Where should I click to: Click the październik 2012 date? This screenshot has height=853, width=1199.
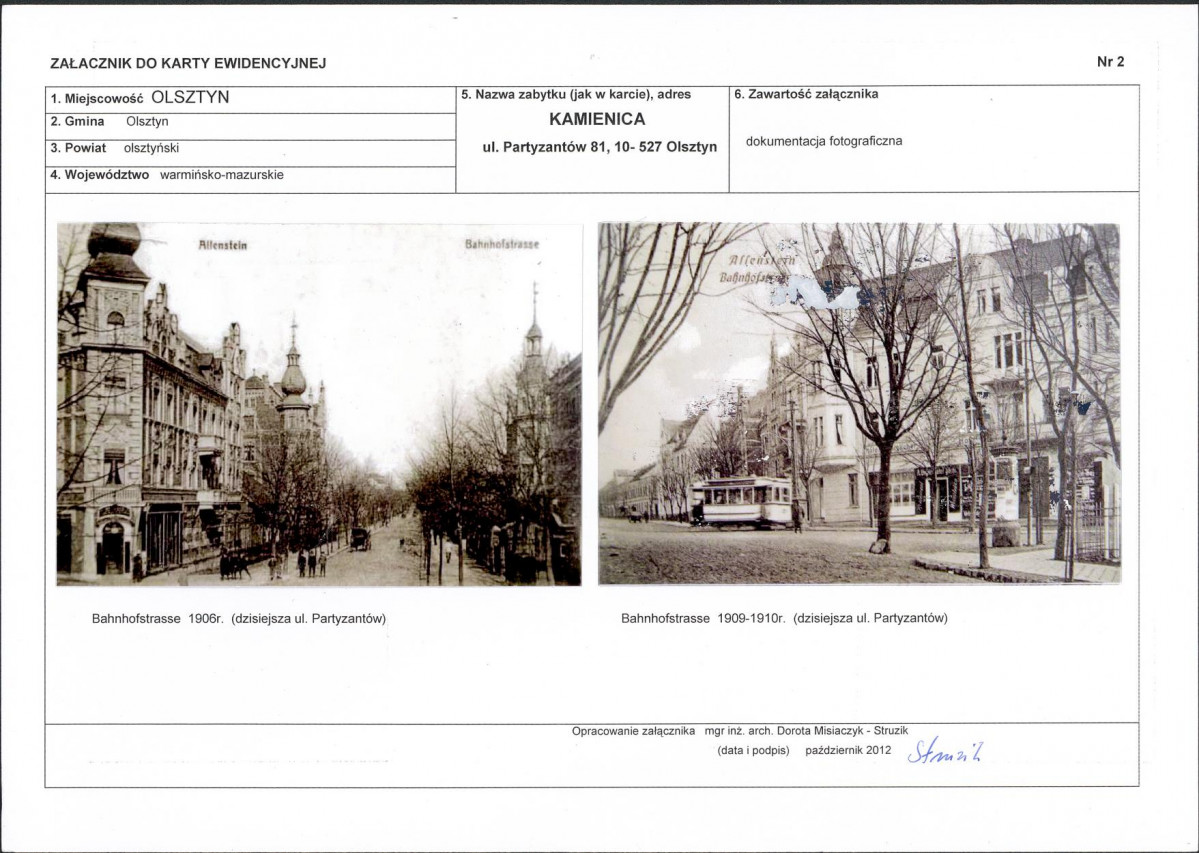(x=847, y=750)
